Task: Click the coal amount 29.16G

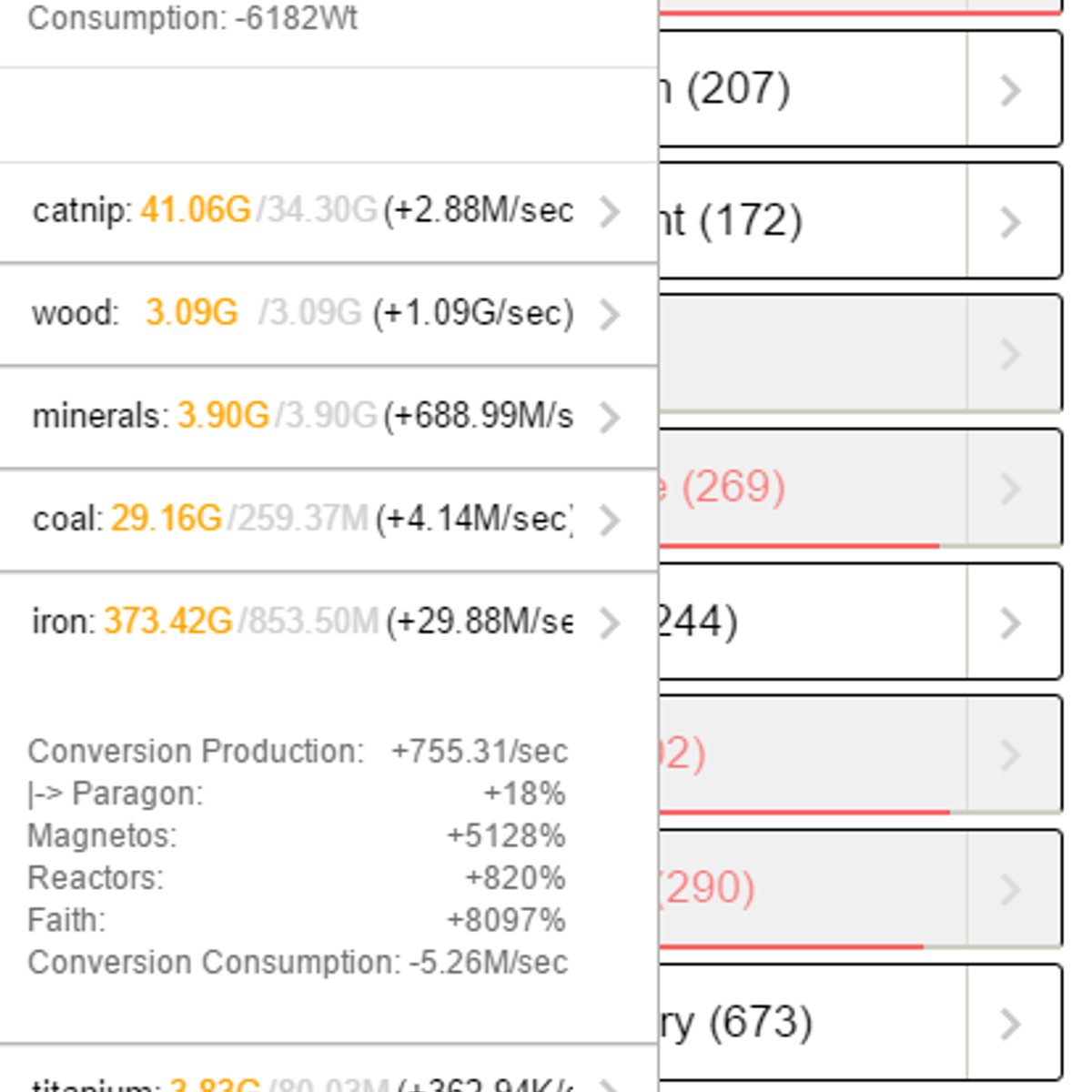Action: pos(167,520)
